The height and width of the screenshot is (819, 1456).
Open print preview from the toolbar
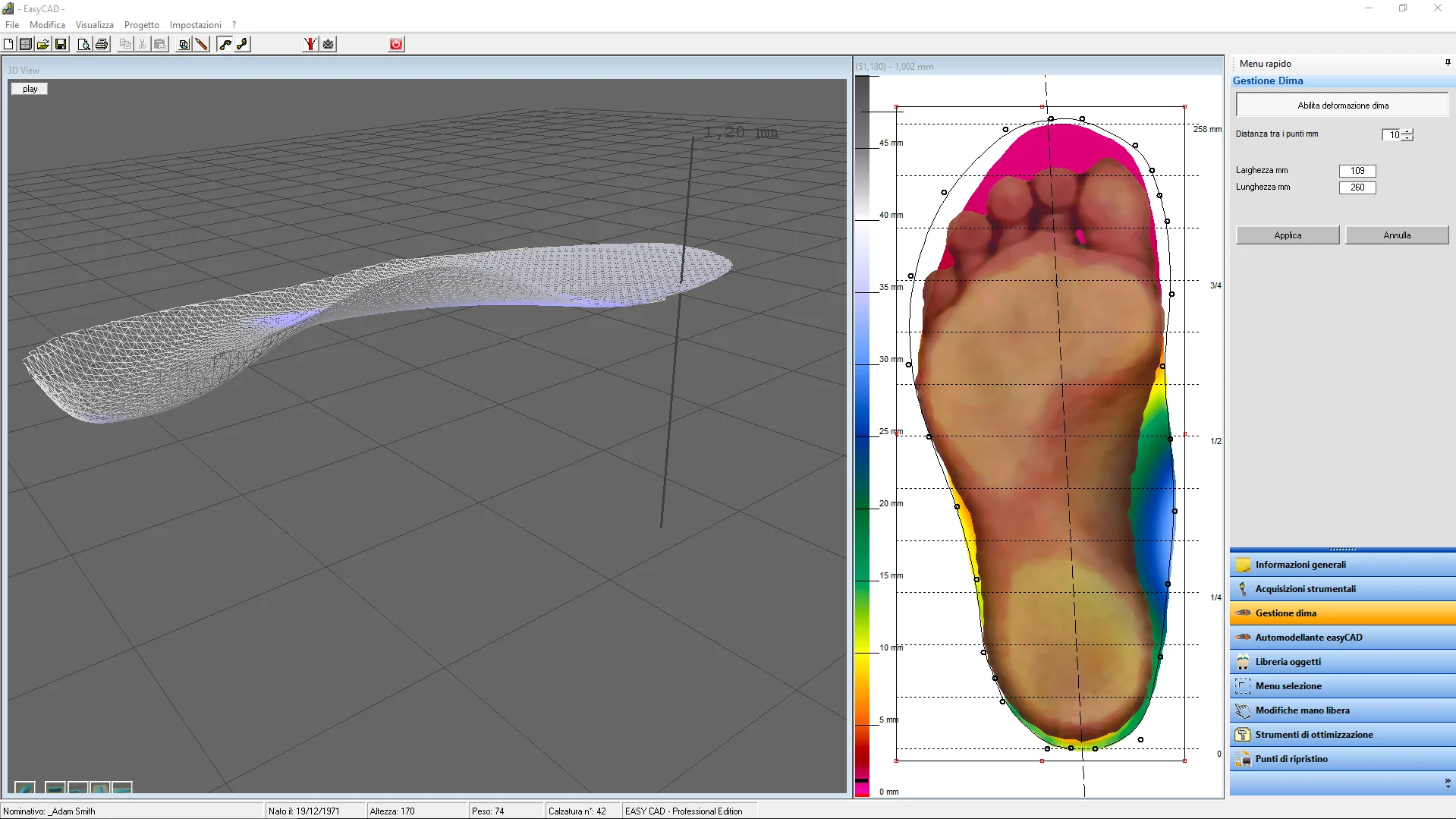pos(84,43)
